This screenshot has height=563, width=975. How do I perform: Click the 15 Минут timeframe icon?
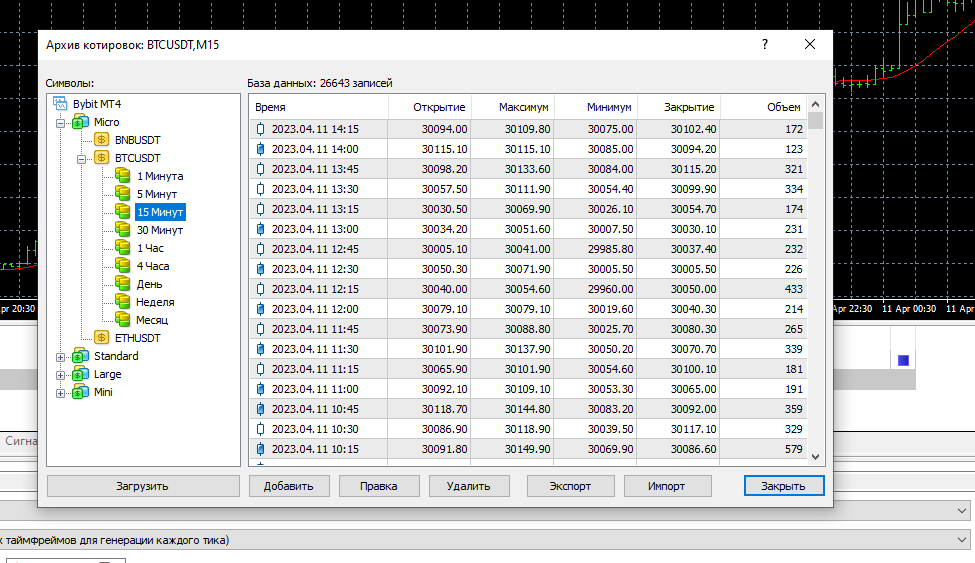(122, 212)
